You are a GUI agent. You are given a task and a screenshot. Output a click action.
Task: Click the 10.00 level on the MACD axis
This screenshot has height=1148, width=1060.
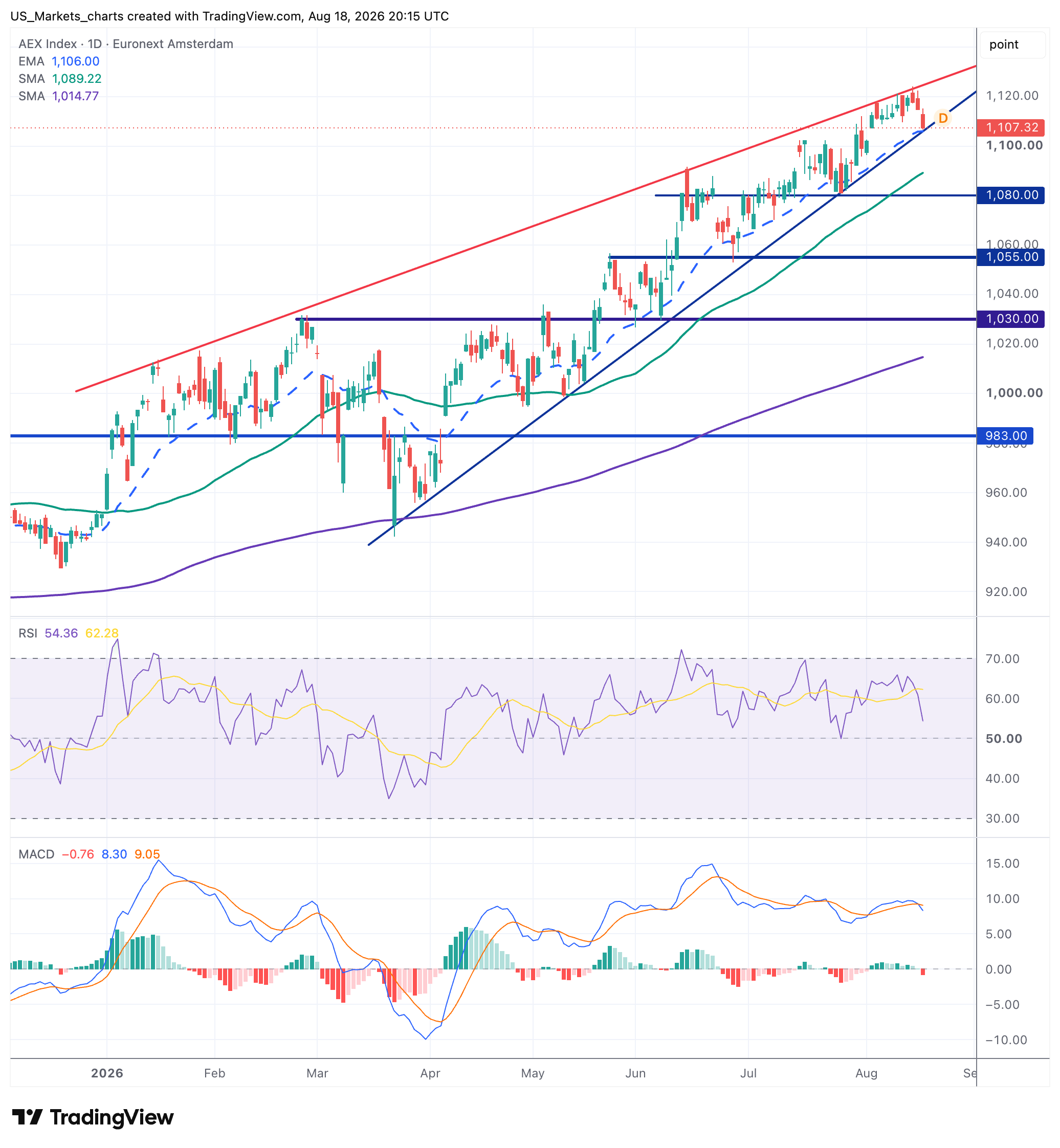1003,899
